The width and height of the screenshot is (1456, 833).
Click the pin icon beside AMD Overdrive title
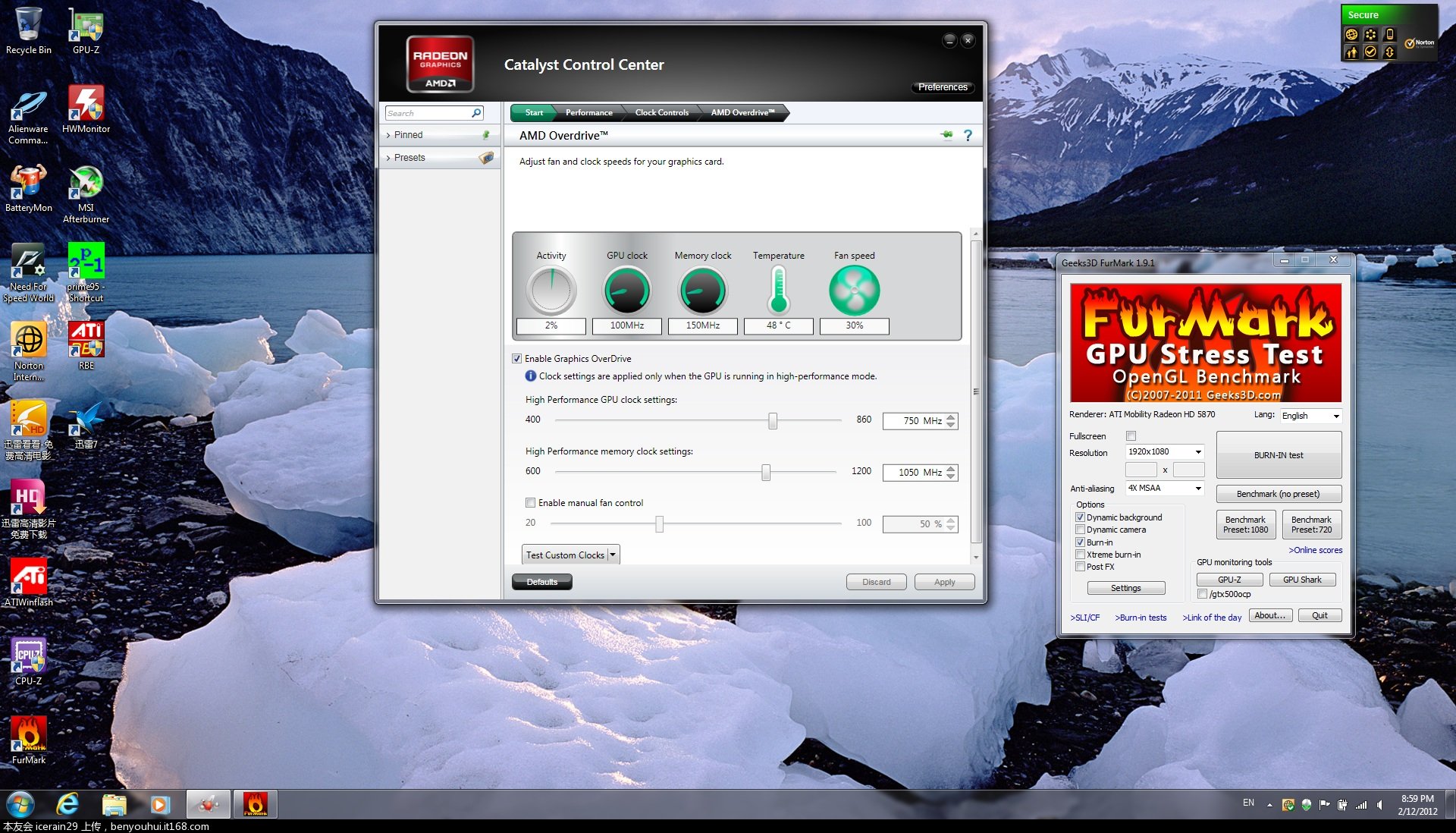pyautogui.click(x=947, y=135)
